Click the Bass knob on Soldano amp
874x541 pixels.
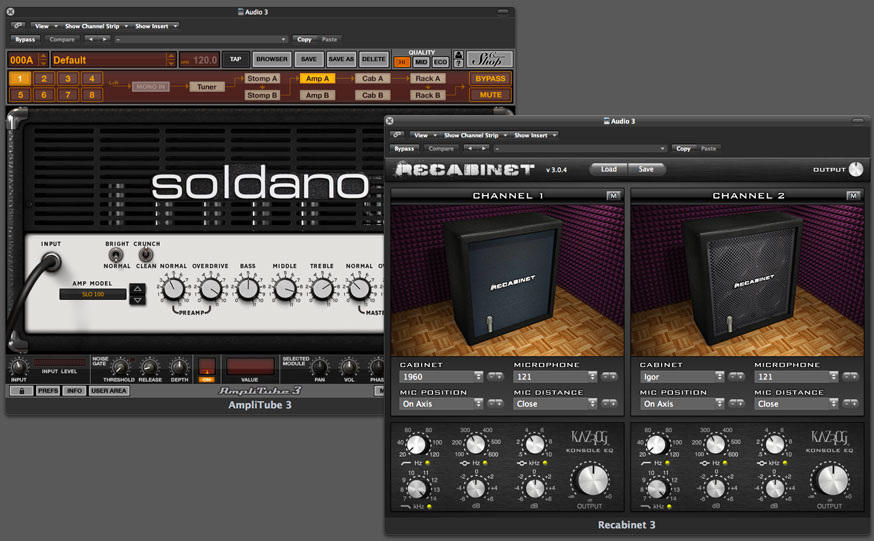pos(248,289)
